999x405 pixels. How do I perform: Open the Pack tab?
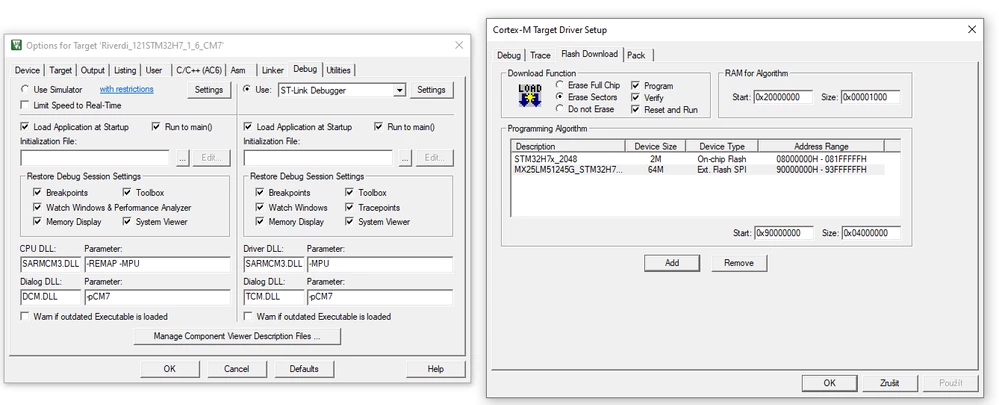point(636,55)
